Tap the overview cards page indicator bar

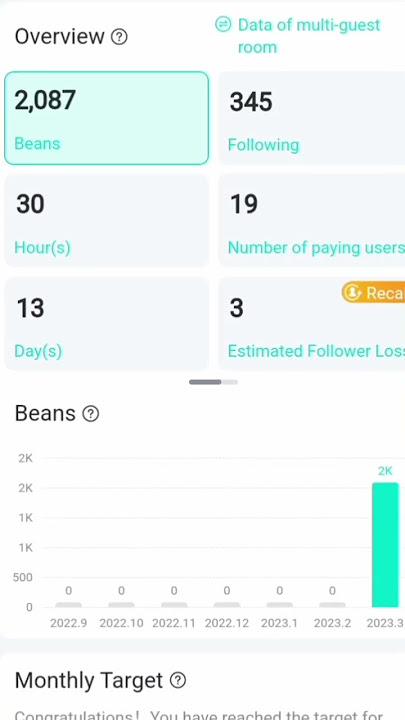(214, 382)
